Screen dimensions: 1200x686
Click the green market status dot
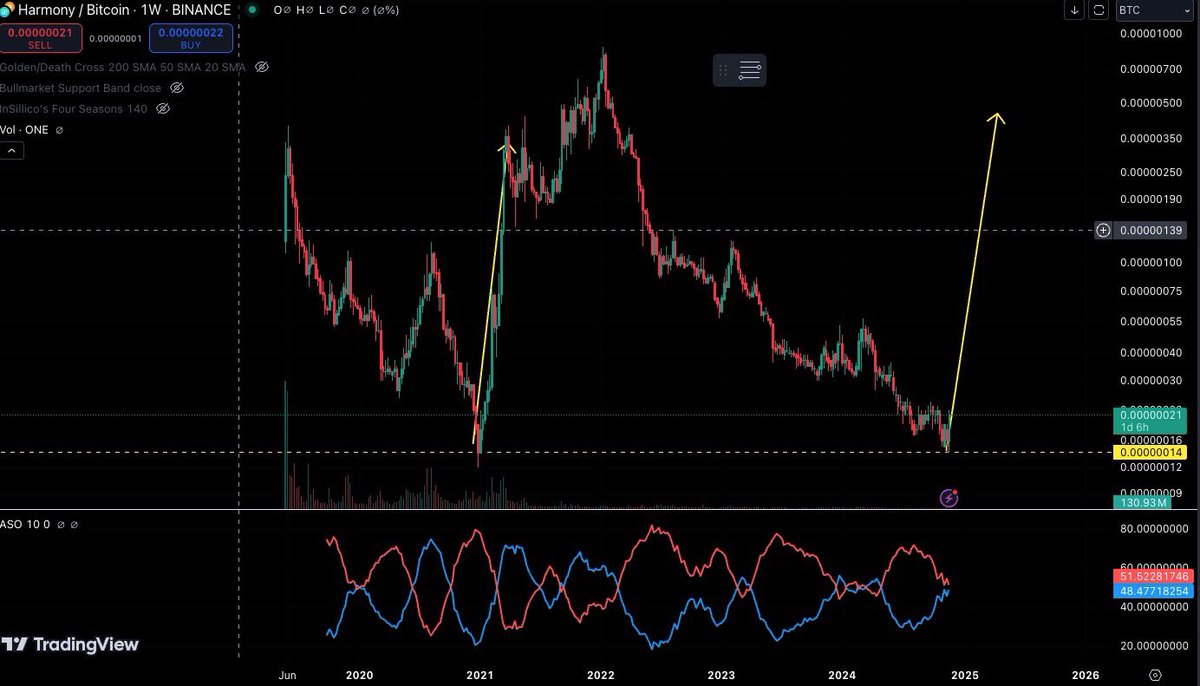click(x=251, y=10)
